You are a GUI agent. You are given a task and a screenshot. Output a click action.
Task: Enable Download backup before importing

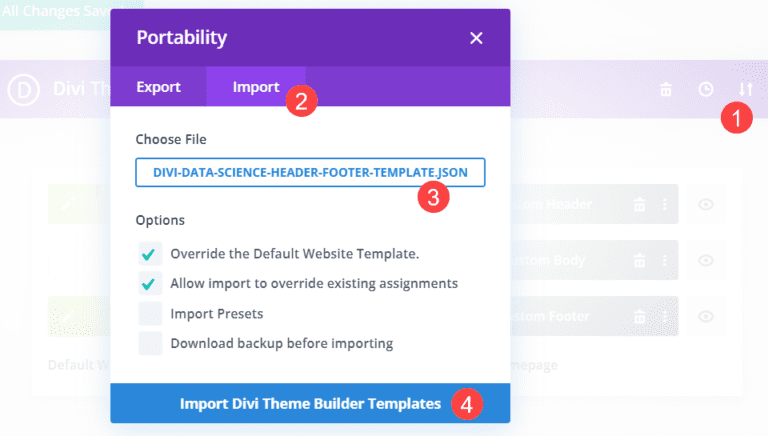[x=150, y=343]
